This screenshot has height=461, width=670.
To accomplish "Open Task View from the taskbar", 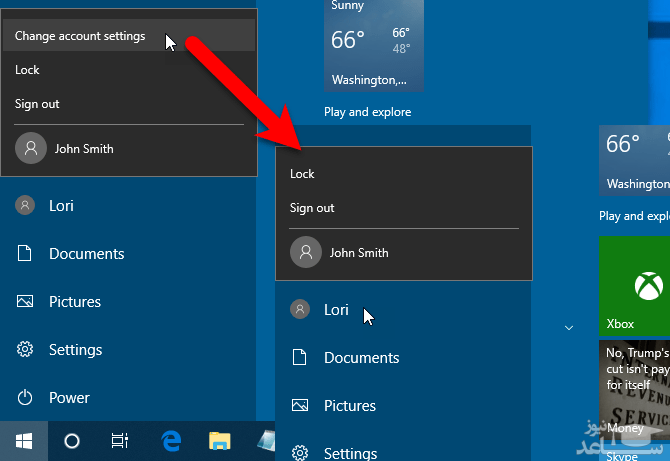I will [x=120, y=440].
